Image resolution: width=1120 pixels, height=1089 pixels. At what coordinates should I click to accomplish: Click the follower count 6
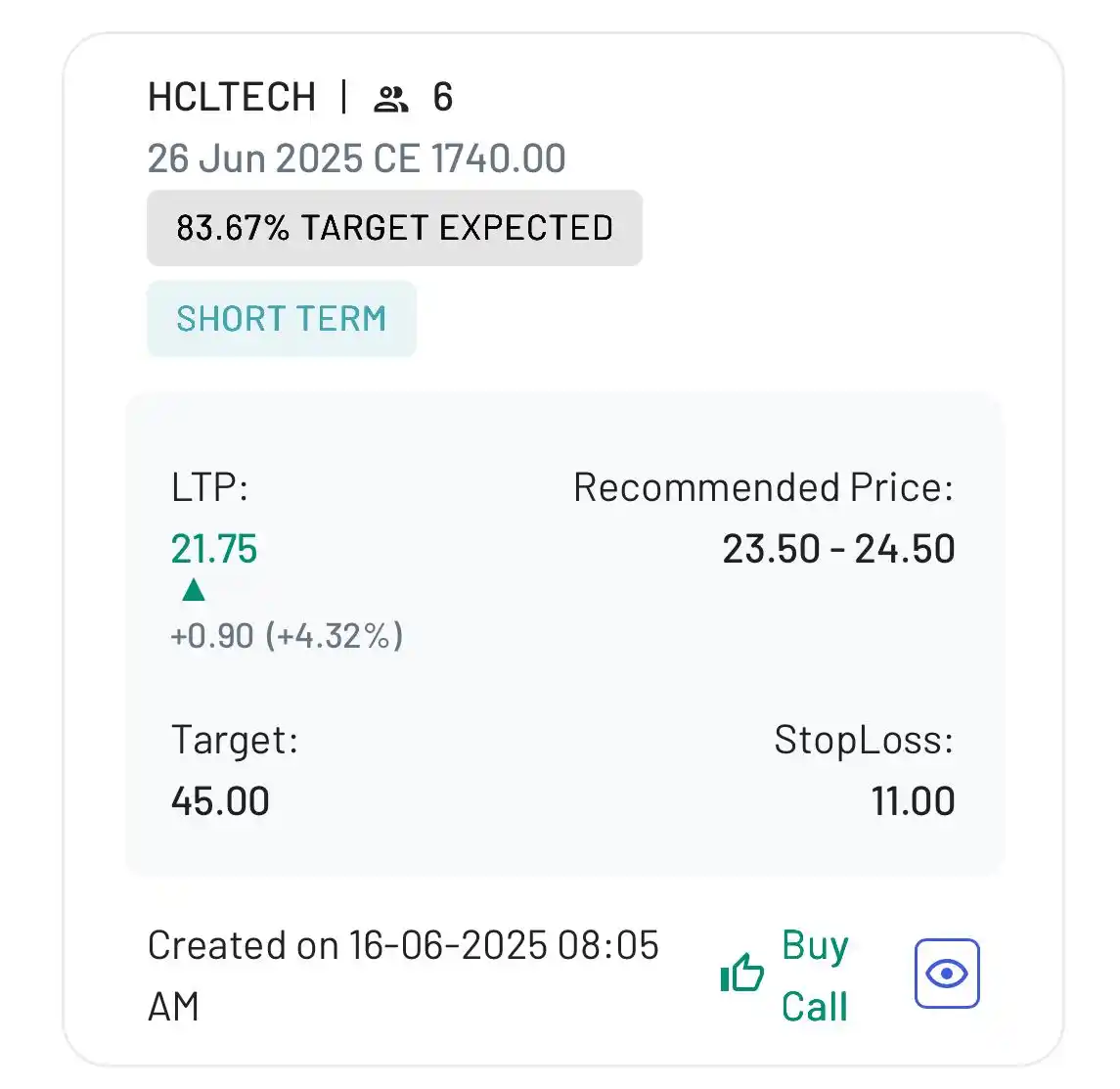tap(443, 97)
